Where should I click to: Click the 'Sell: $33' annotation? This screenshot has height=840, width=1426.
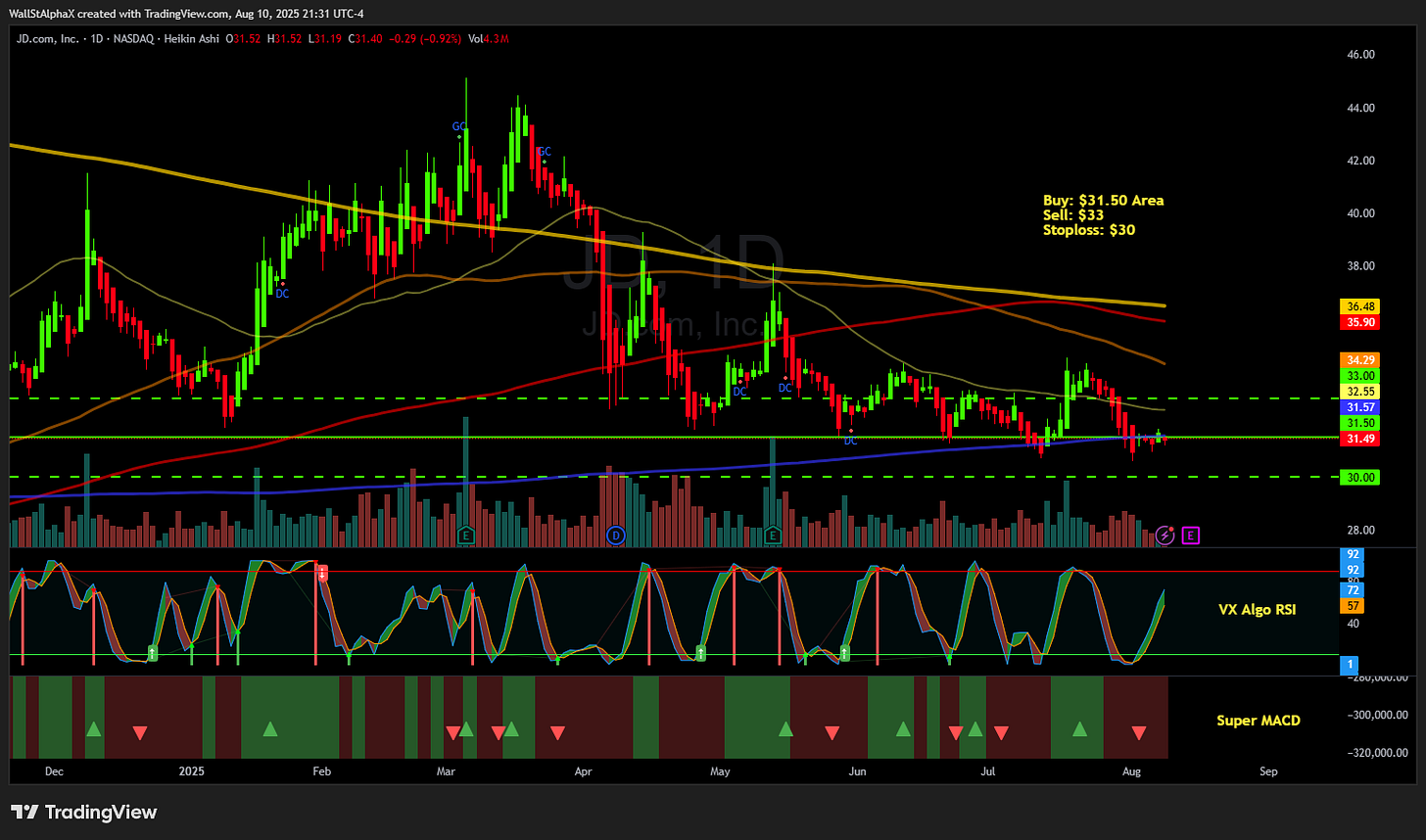click(1074, 214)
